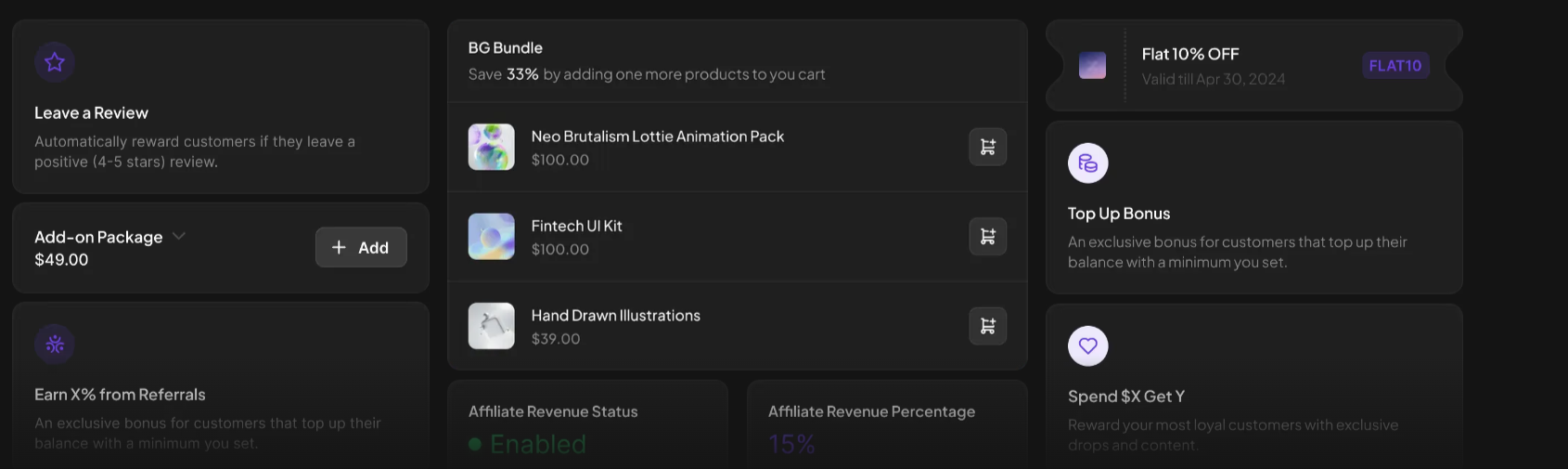
Task: Click the Leave a Review heading
Action: tap(91, 113)
